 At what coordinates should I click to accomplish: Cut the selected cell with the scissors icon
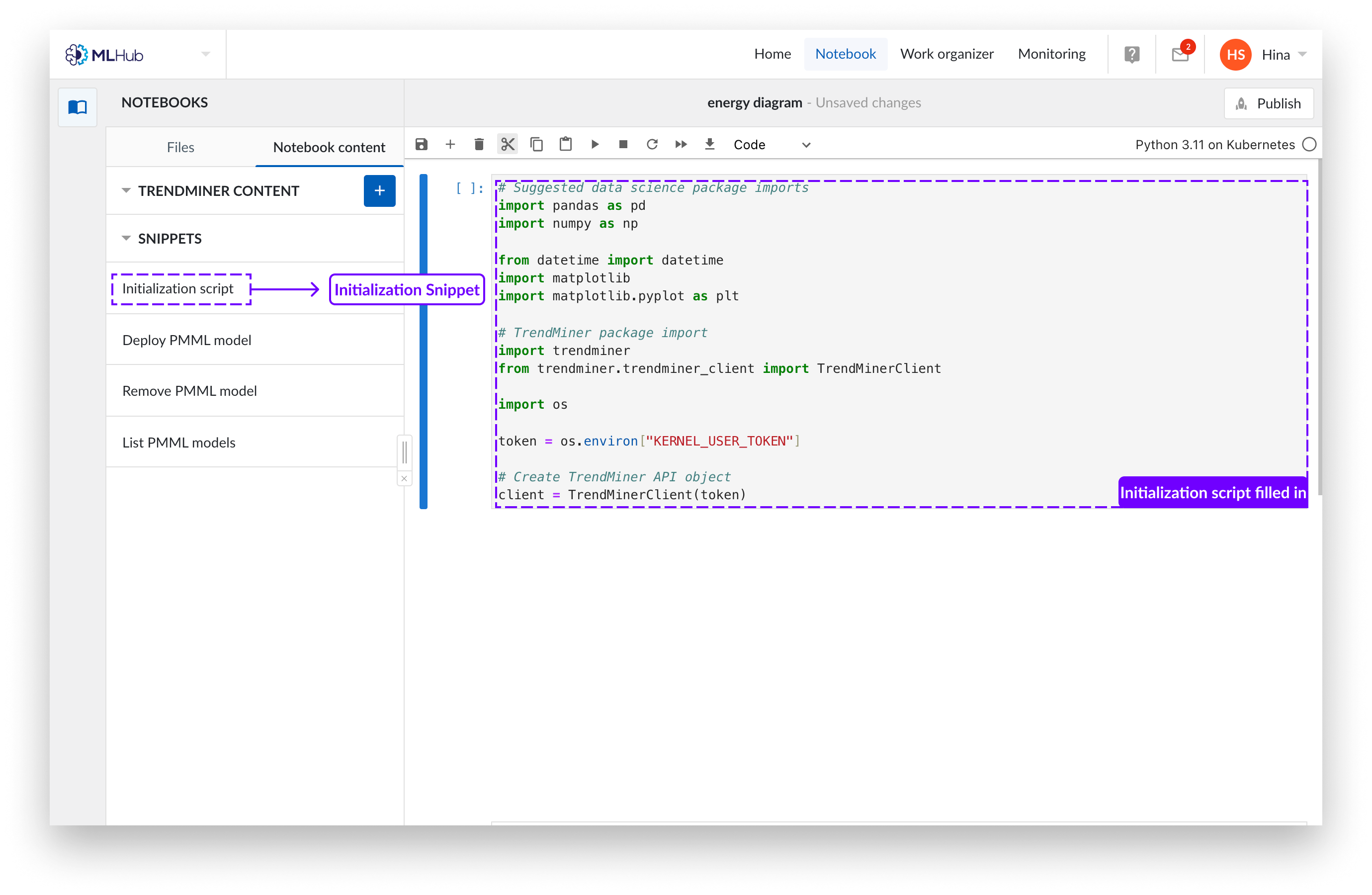(508, 144)
